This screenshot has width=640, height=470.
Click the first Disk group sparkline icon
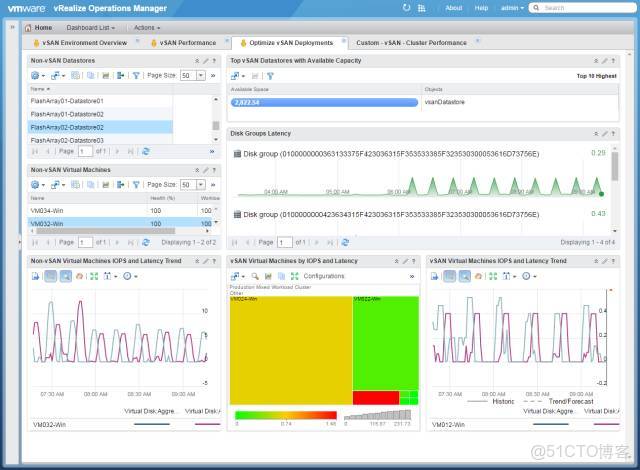[x=237, y=154]
